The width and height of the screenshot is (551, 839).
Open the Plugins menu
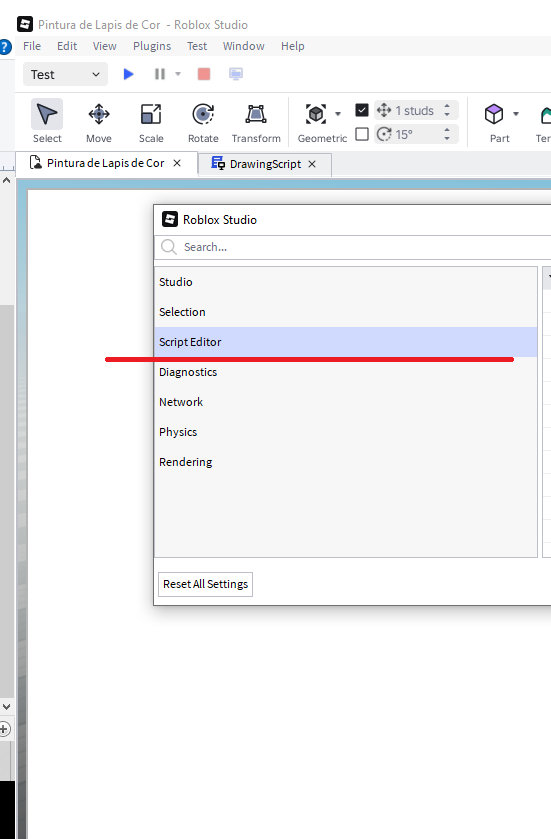coord(152,46)
